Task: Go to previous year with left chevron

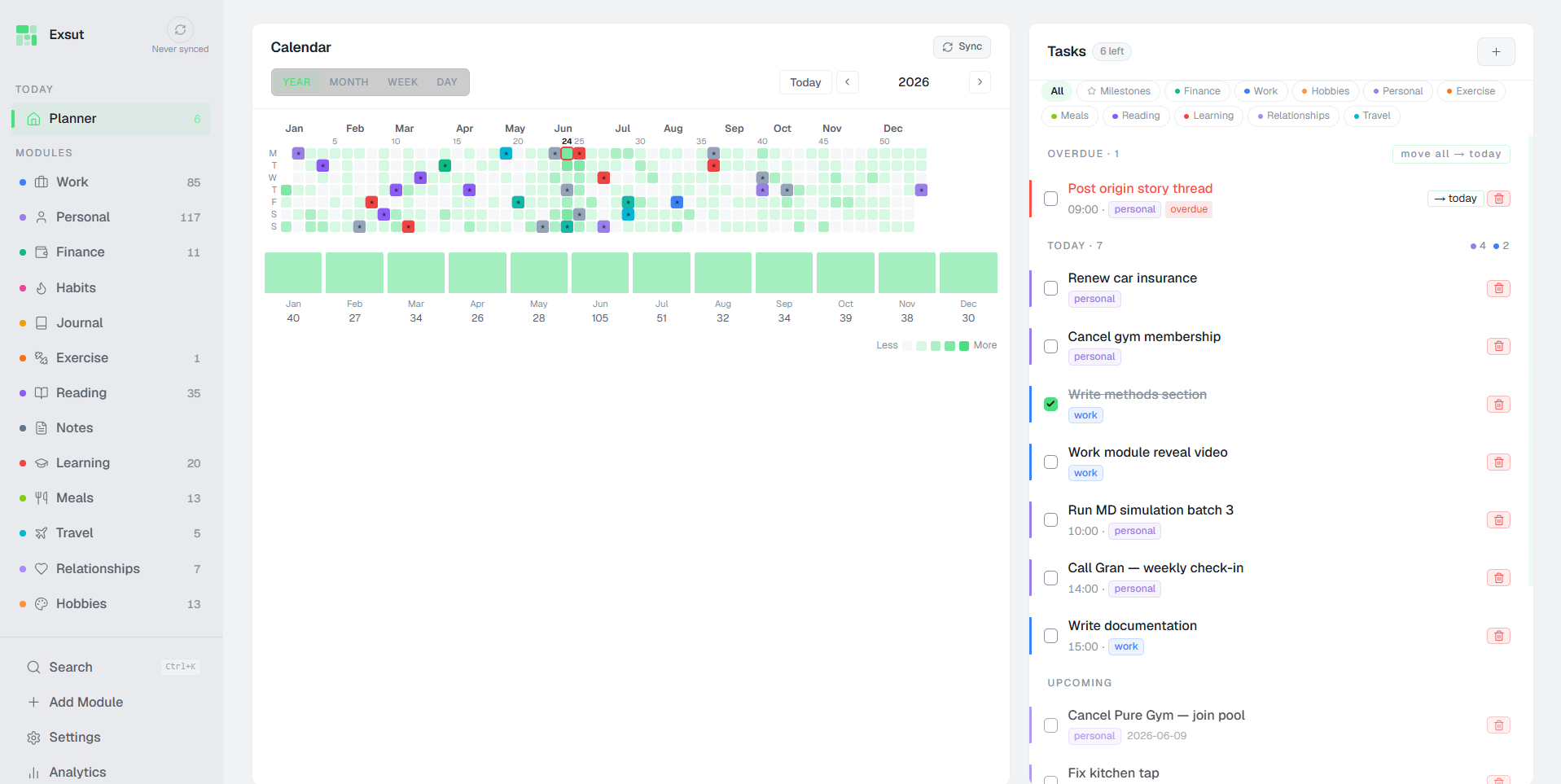Action: (x=848, y=82)
